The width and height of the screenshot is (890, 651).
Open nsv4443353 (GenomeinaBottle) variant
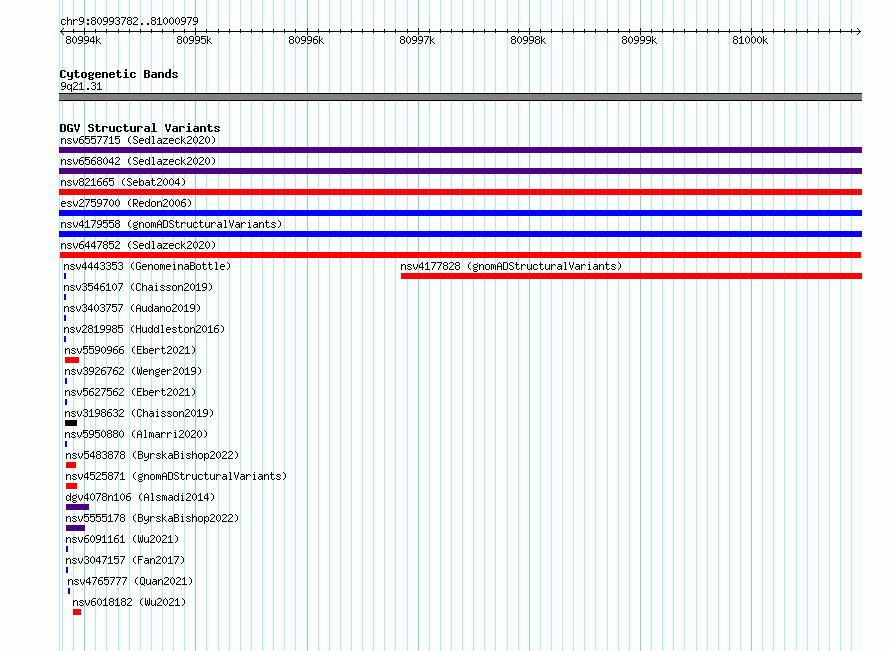pos(147,266)
